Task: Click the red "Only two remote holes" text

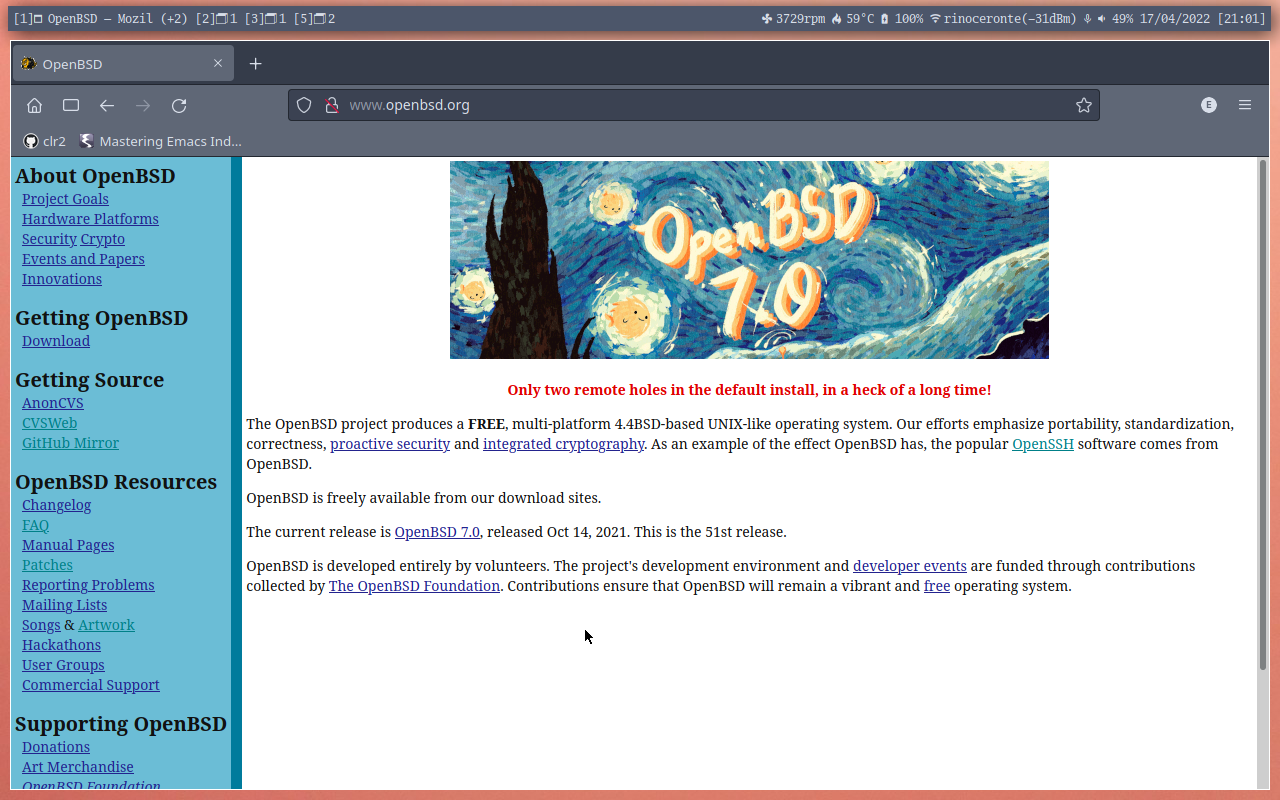Action: 749,390
